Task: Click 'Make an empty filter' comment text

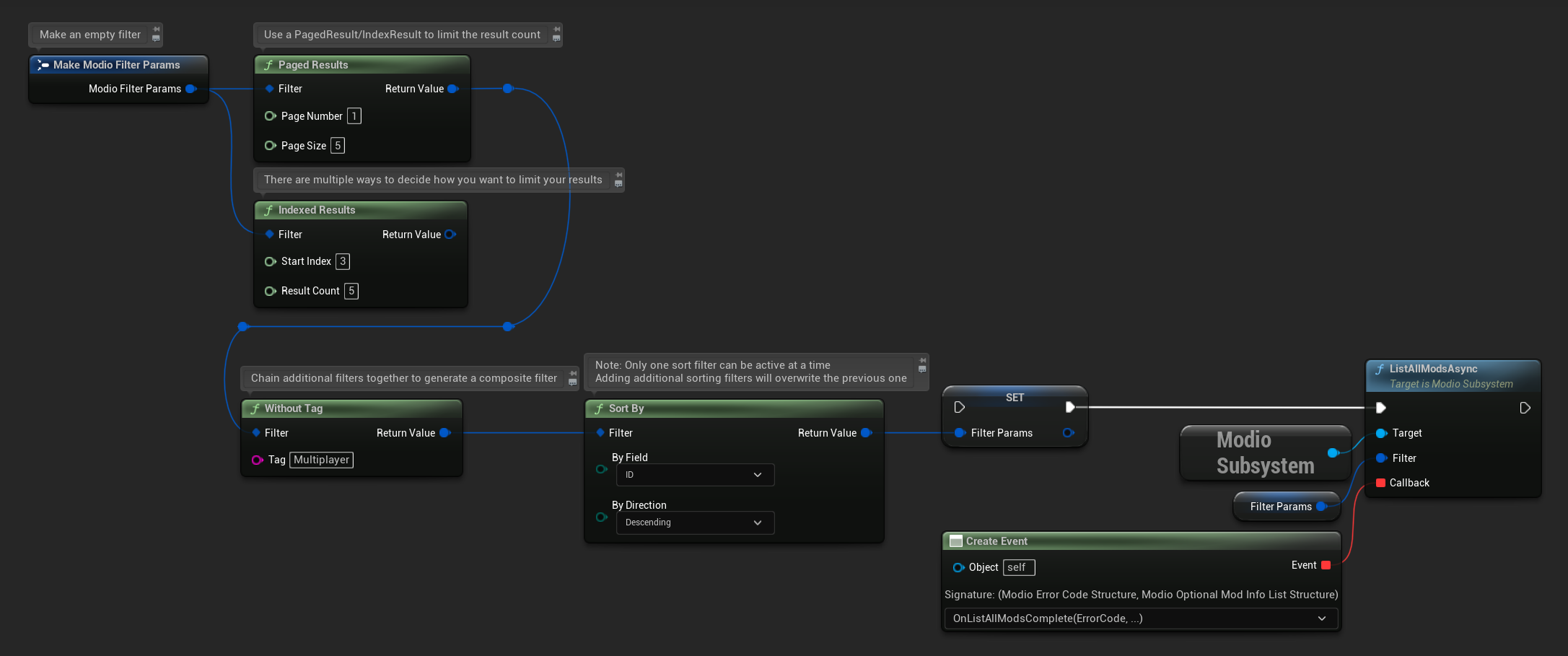Action: coord(90,35)
